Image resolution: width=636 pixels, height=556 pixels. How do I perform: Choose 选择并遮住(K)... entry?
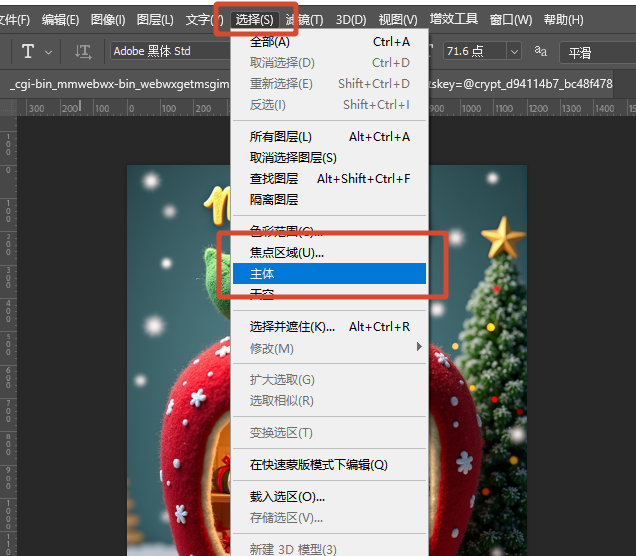pyautogui.click(x=329, y=326)
